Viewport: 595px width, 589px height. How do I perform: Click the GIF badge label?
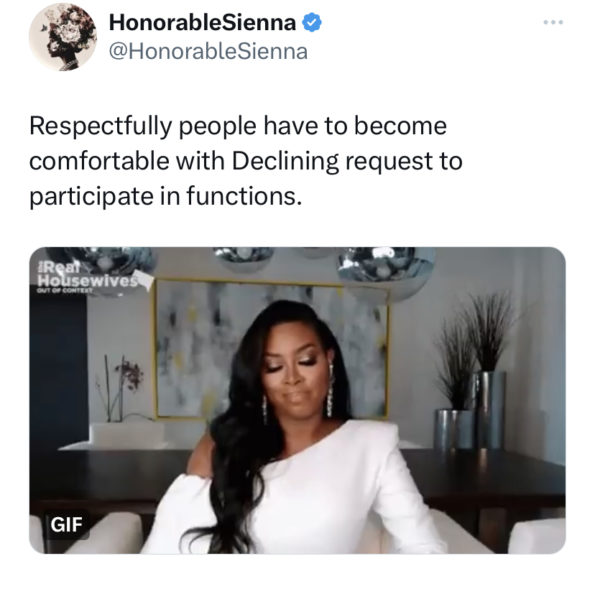(x=66, y=524)
